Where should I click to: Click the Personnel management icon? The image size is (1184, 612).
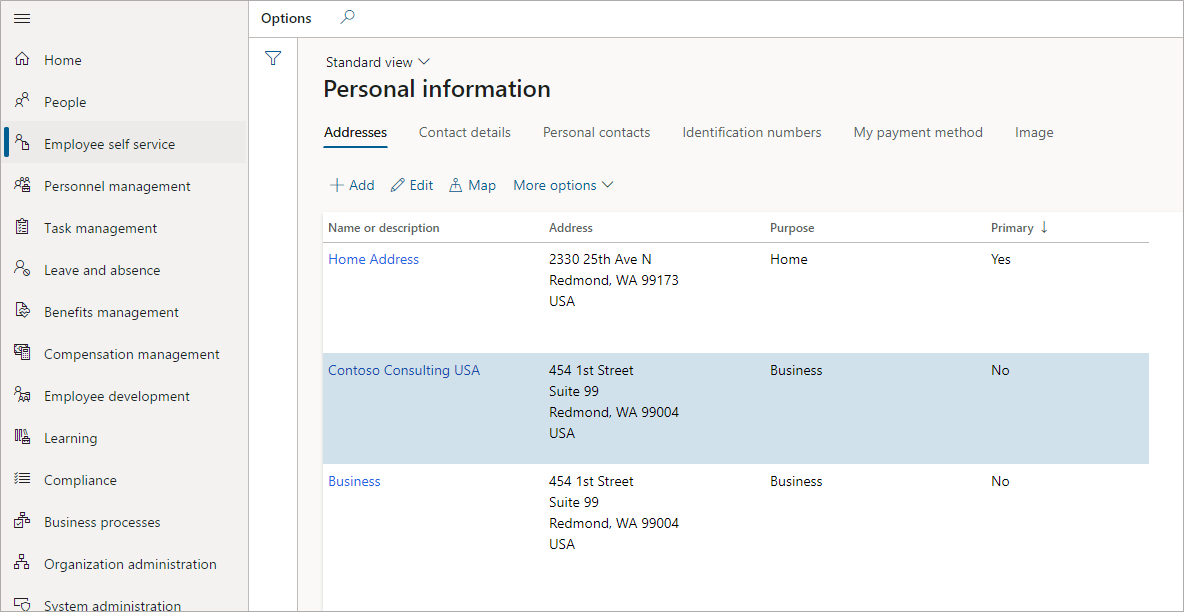coord(23,185)
